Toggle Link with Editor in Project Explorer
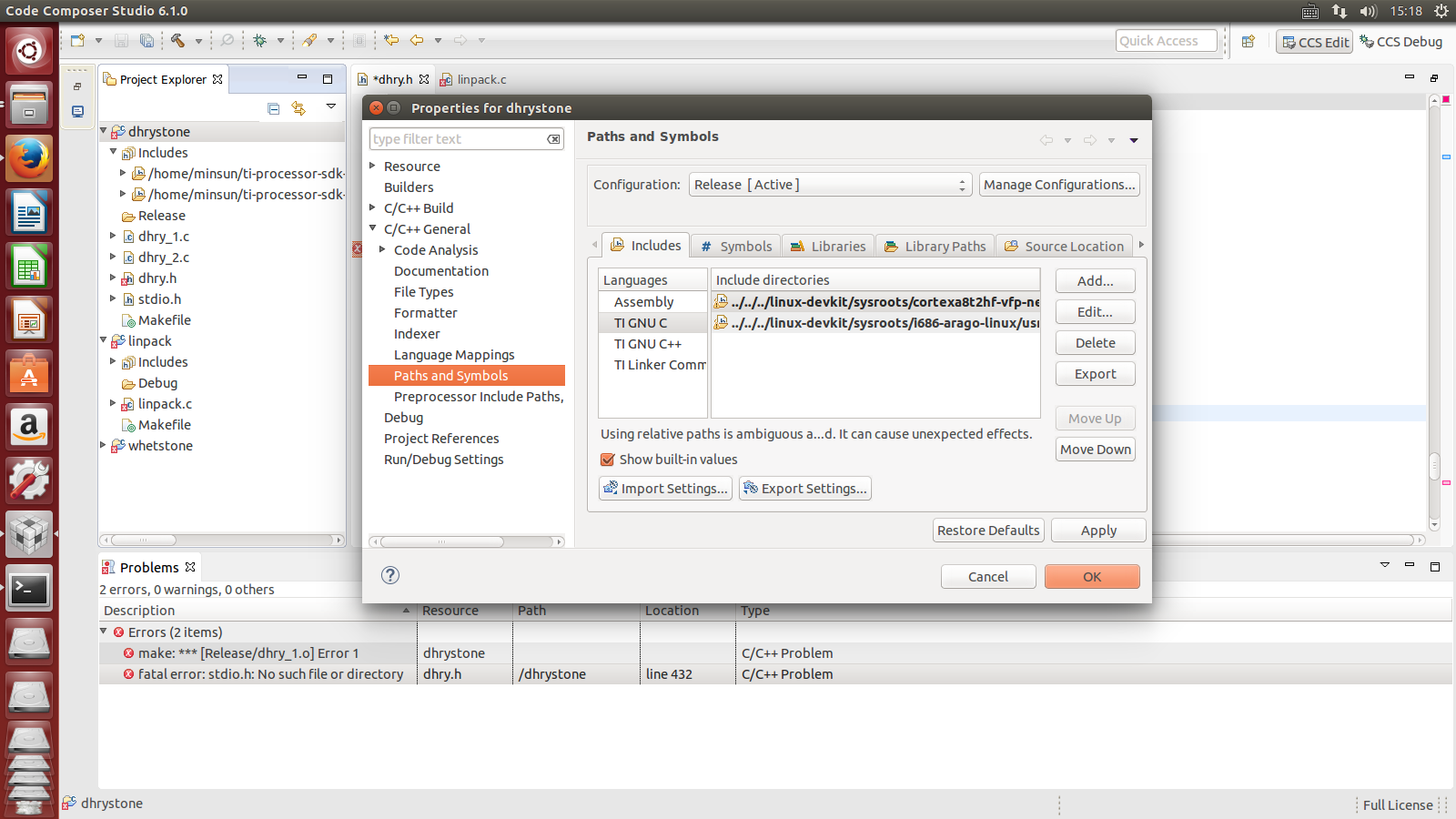Screen dimensions: 1456x819 (x=298, y=108)
